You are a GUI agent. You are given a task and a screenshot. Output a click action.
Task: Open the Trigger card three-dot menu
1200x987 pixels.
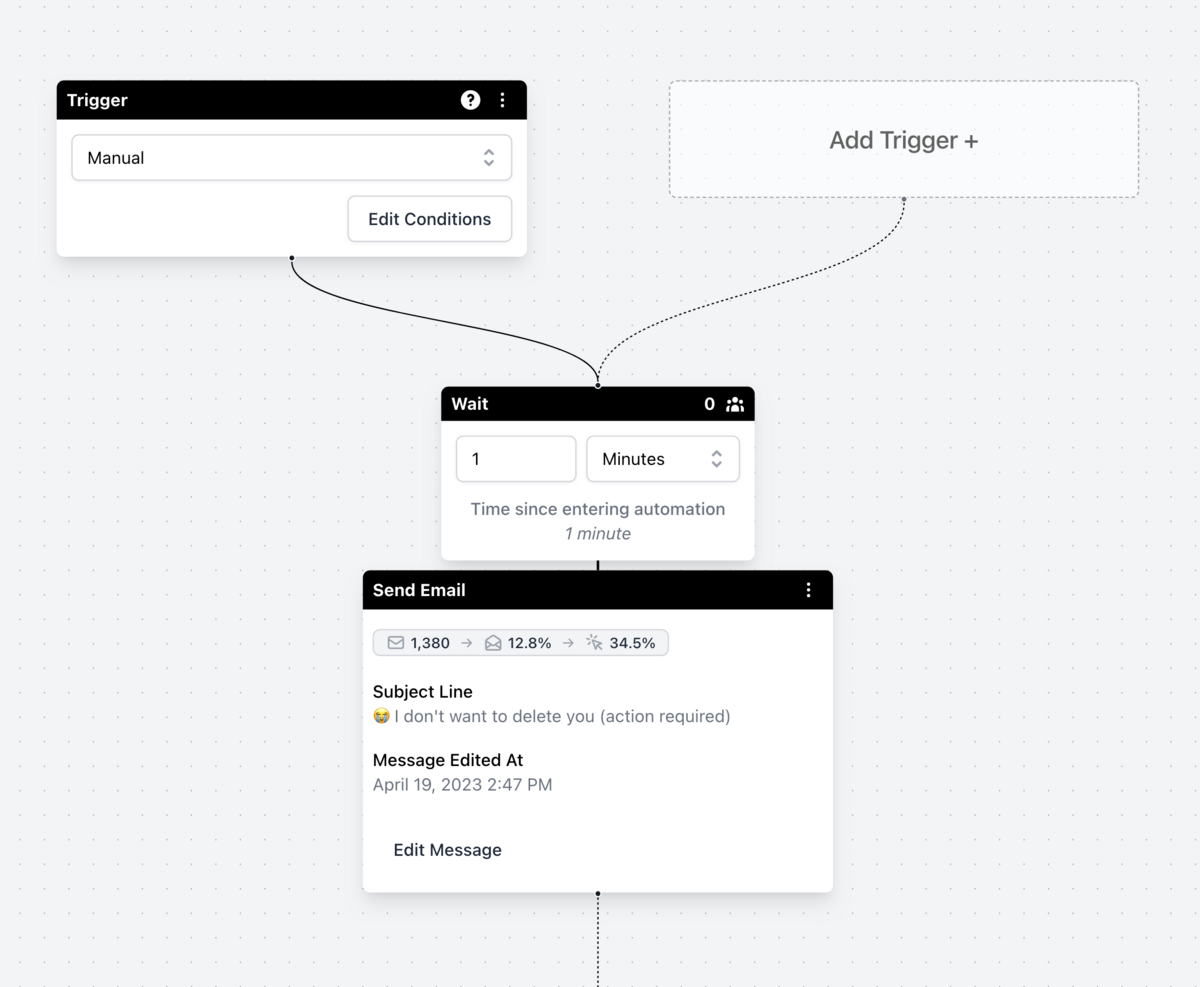pos(502,100)
